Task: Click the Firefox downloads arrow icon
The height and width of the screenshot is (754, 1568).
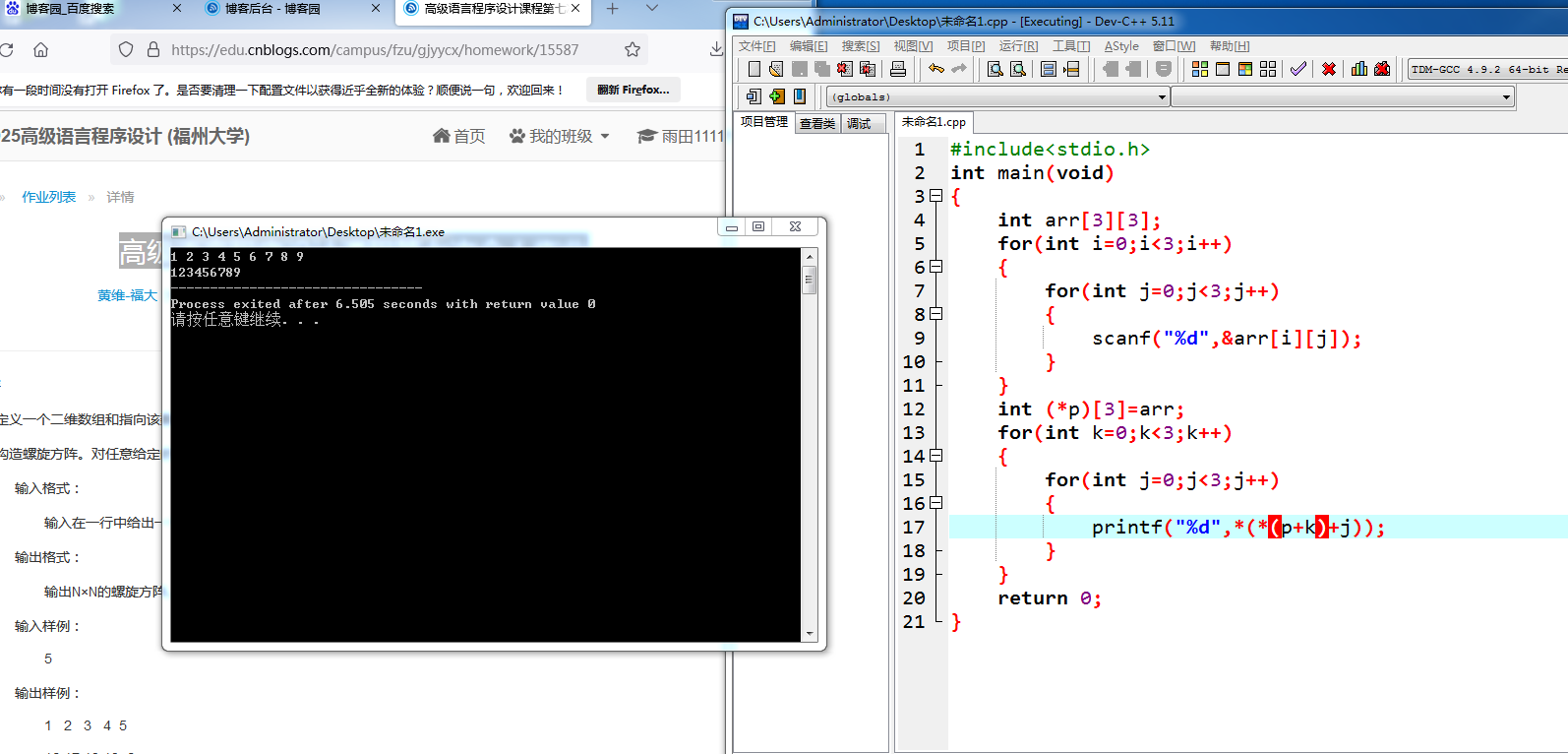Action: (x=716, y=49)
